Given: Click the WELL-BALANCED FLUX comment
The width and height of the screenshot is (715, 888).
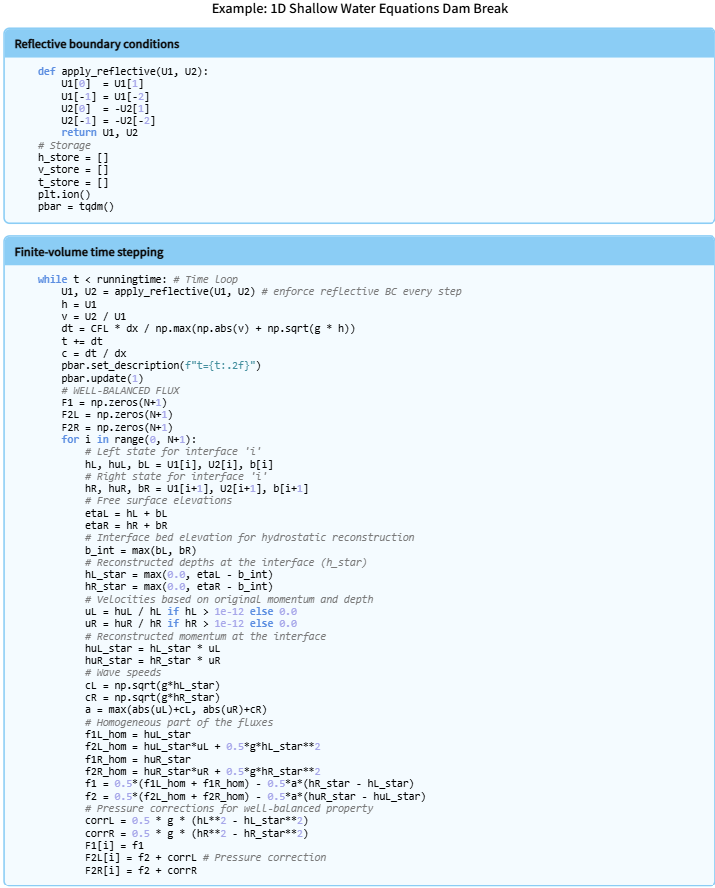Looking at the screenshot, I should (x=112, y=390).
